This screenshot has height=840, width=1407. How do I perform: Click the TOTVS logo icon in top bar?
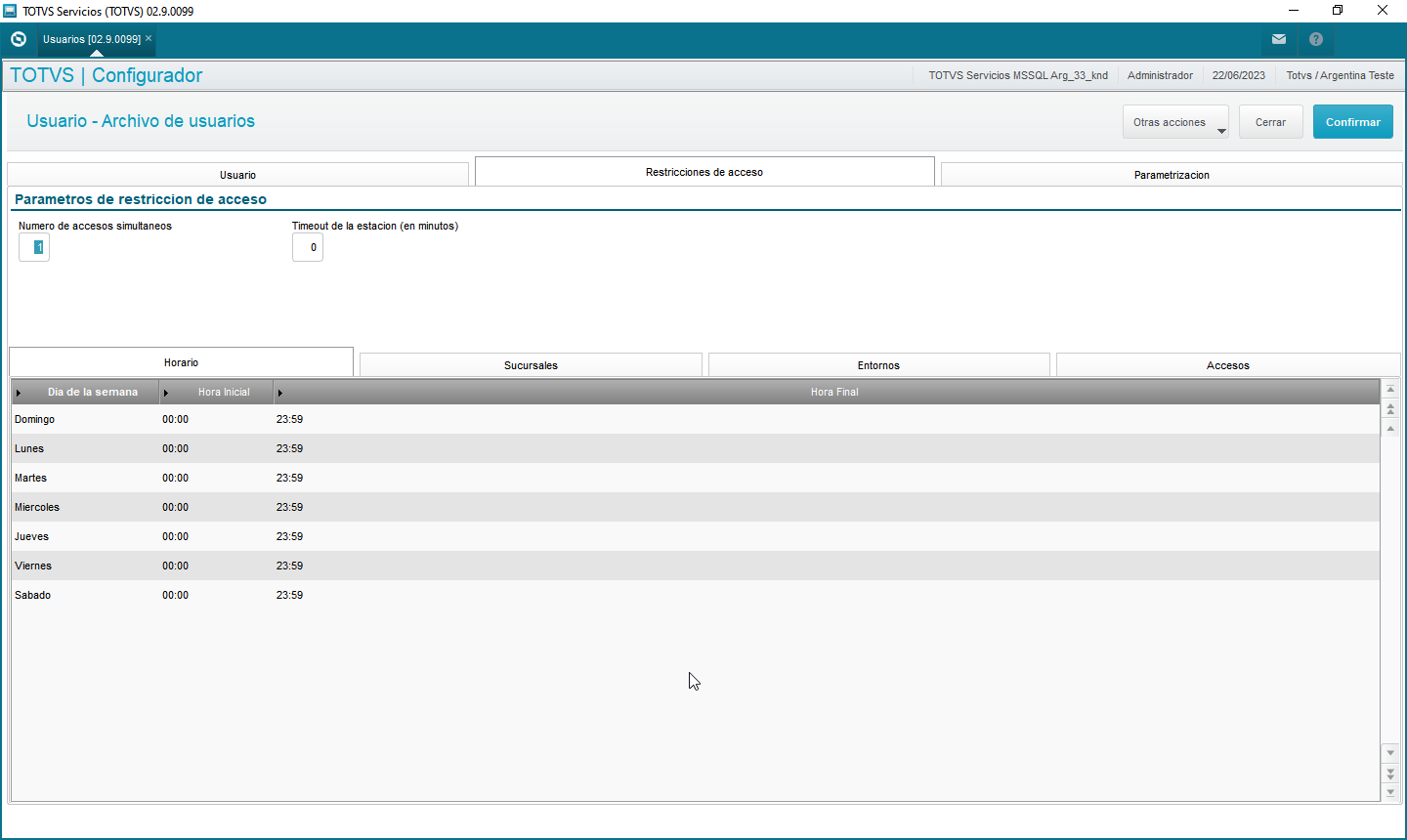(x=19, y=39)
